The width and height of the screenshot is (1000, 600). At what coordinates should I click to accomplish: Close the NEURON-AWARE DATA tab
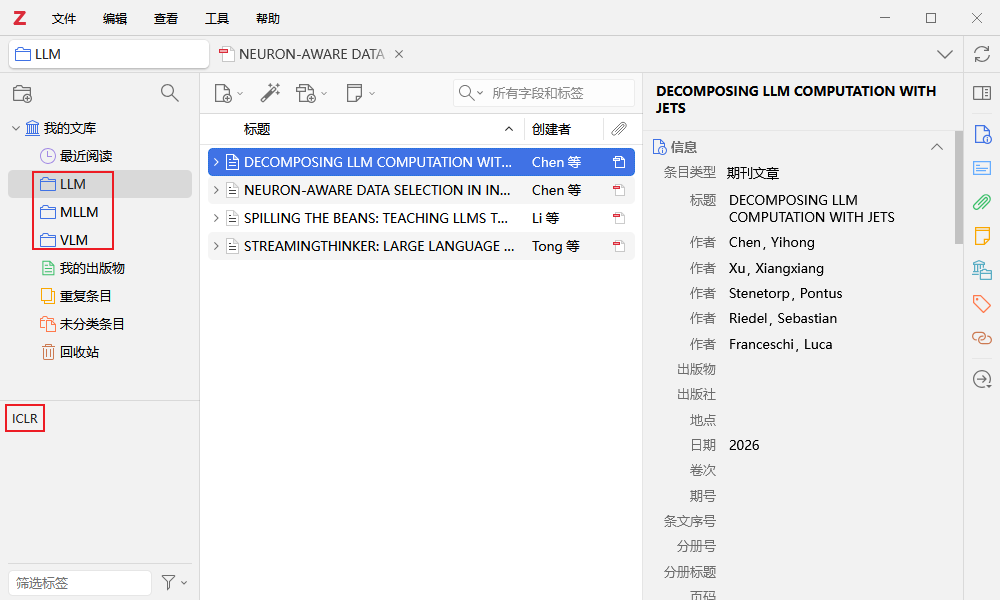click(x=399, y=54)
